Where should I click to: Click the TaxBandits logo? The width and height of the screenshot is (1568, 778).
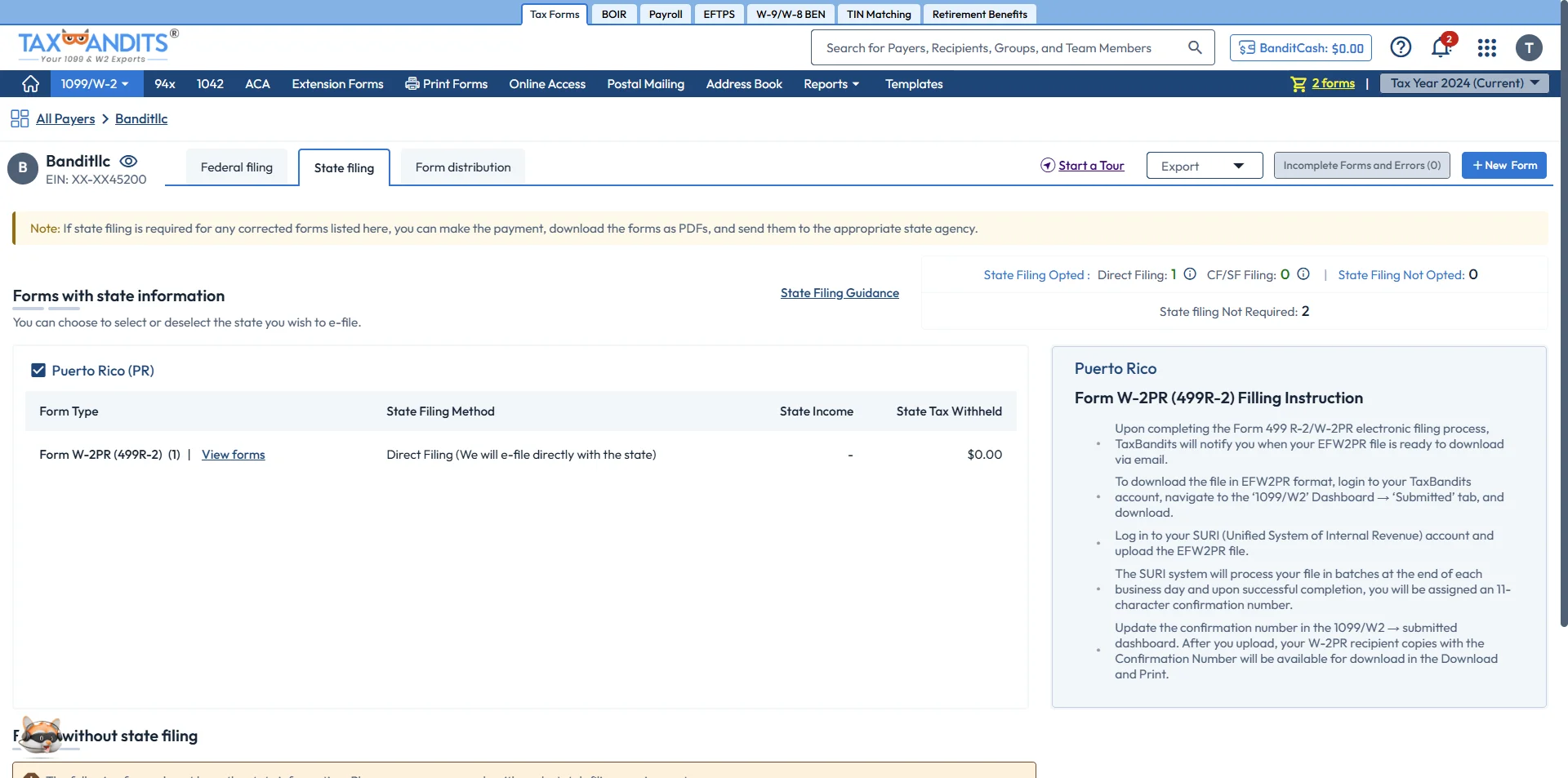coord(98,46)
